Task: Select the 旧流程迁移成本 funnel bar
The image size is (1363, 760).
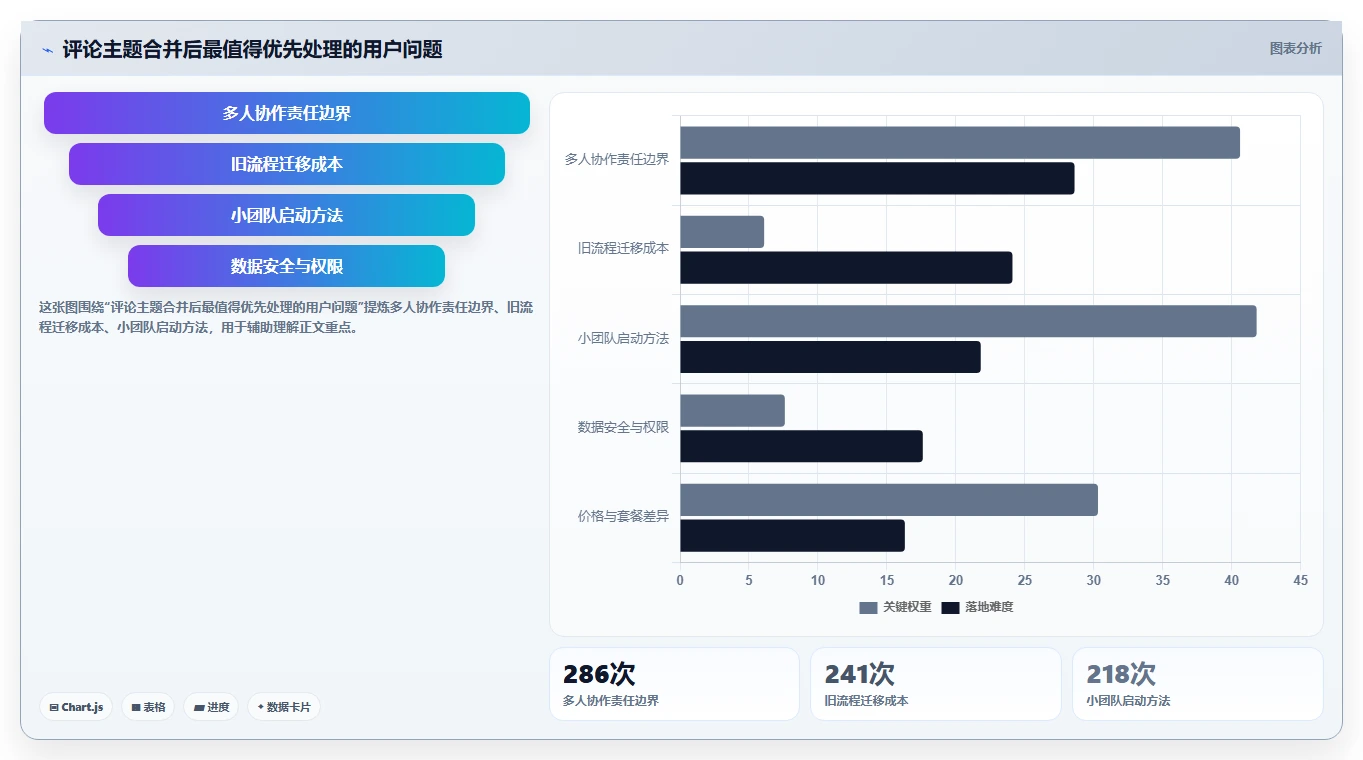Action: 287,164
